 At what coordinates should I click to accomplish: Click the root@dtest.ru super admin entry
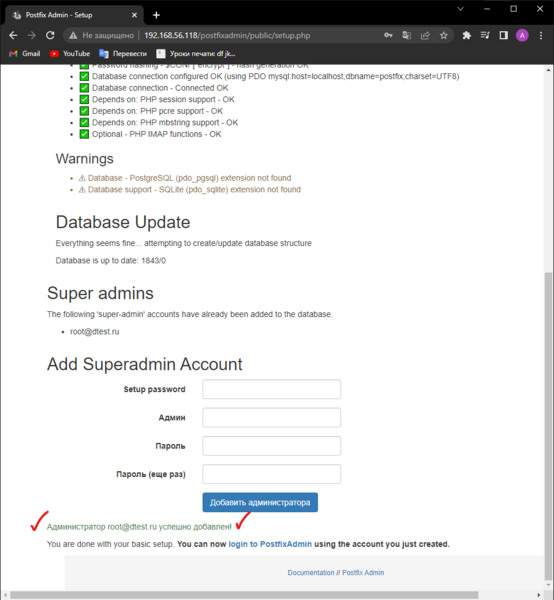pos(95,332)
